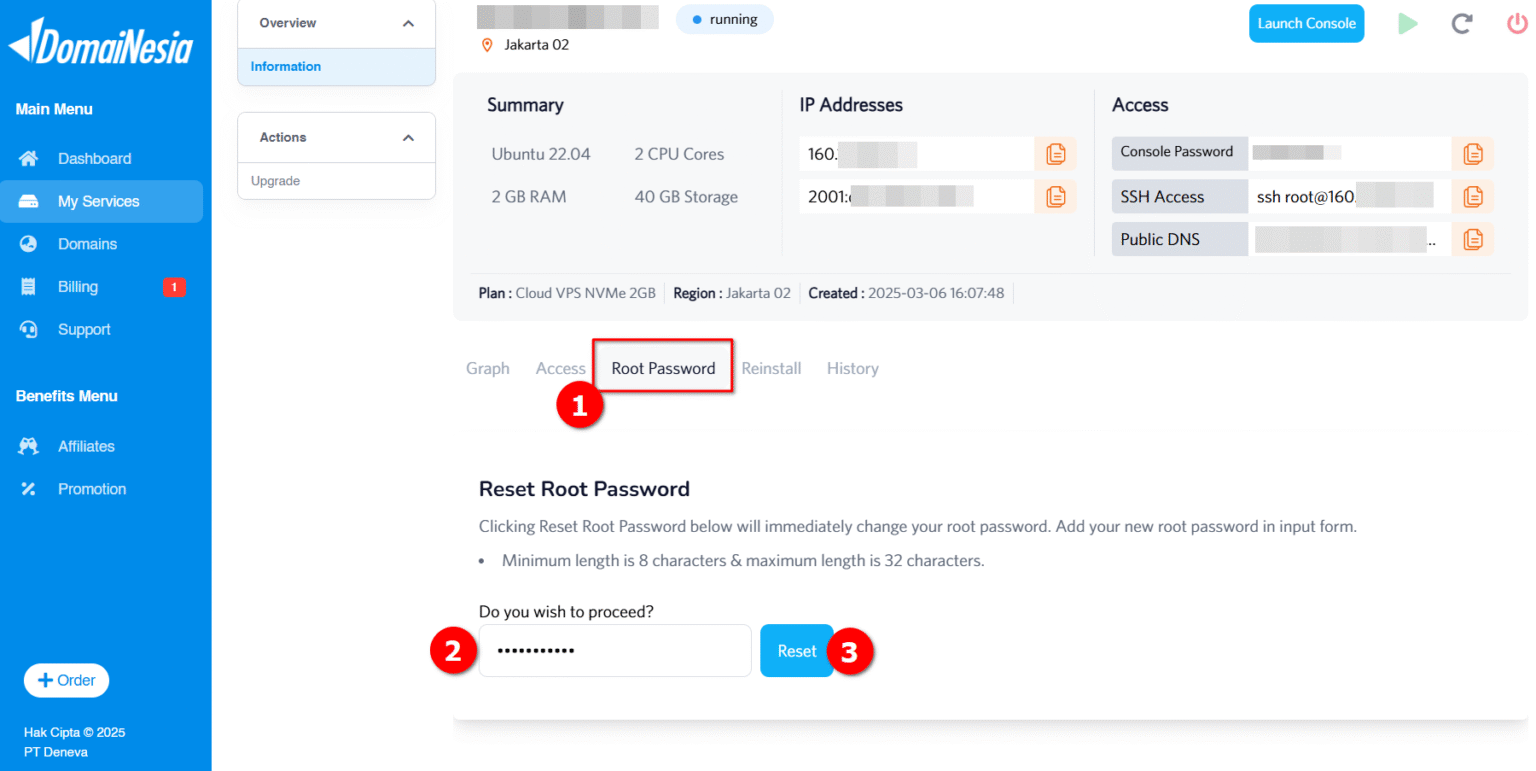This screenshot has width=1536, height=771.
Task: Copy the SSH Access command
Action: coord(1472,196)
